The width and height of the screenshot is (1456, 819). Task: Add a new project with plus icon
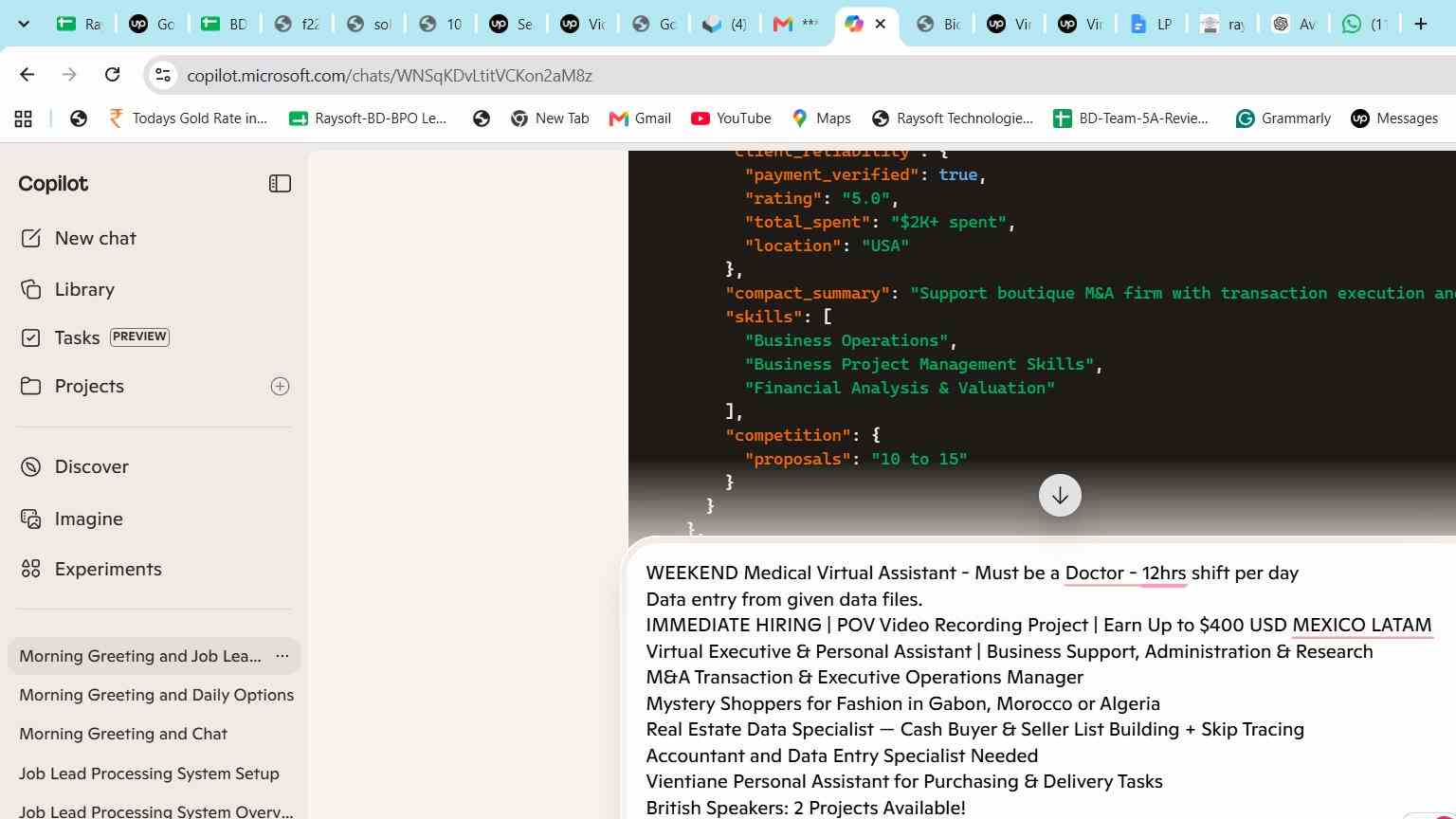(280, 386)
